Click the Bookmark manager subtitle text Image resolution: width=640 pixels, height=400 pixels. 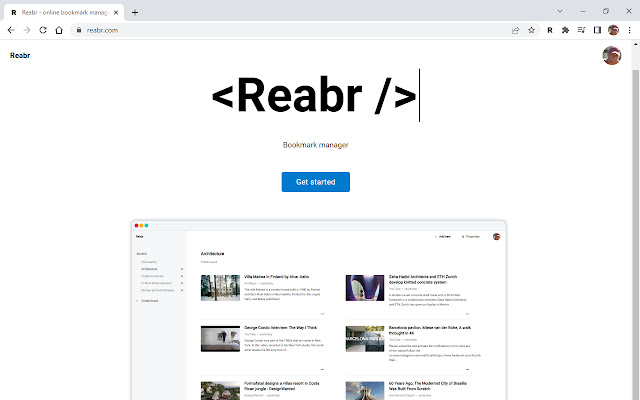(x=316, y=145)
